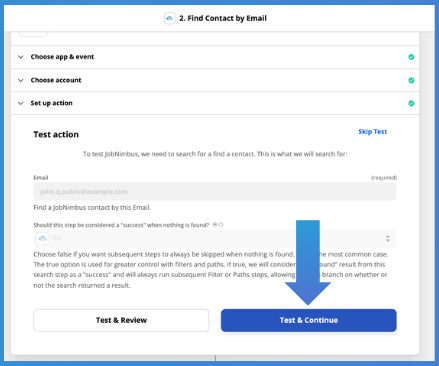Viewport: 439px width, 366px height.
Task: Click the info icons beside success question
Action: 218,225
